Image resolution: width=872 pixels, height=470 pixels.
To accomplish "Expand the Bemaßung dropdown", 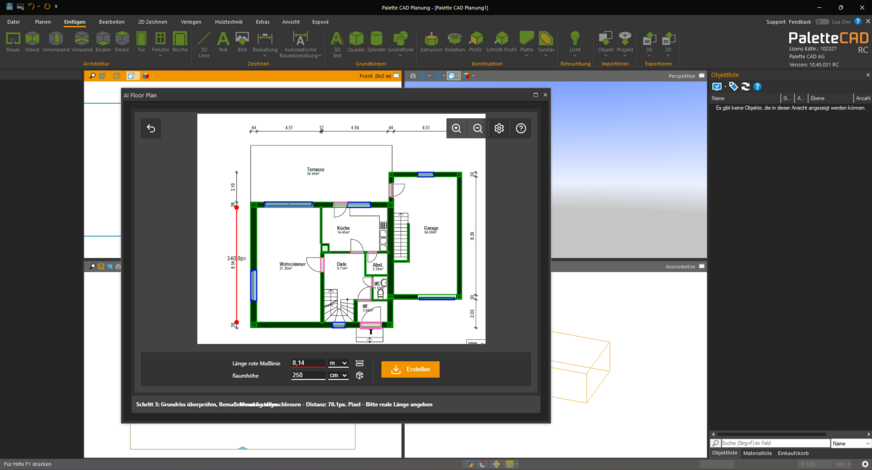I will coord(265,56).
